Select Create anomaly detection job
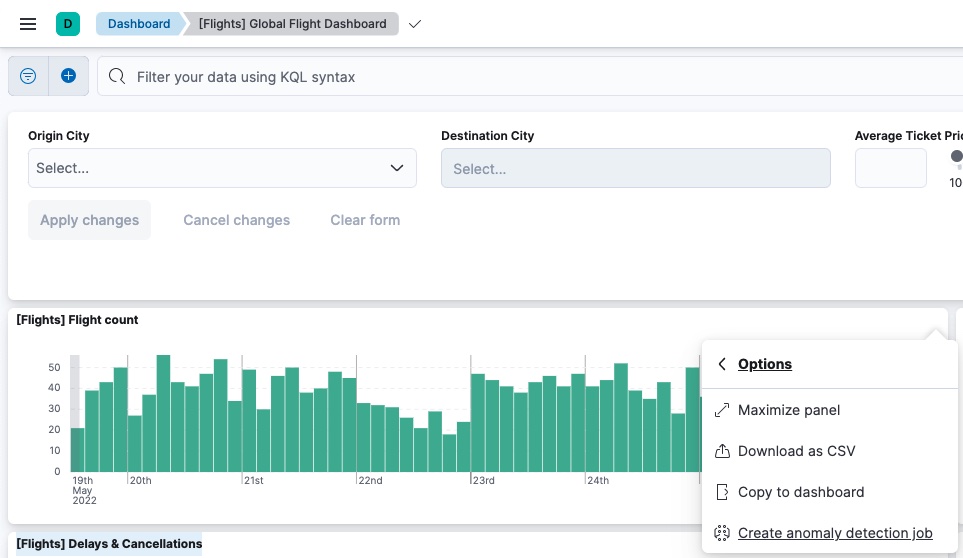 (x=834, y=533)
